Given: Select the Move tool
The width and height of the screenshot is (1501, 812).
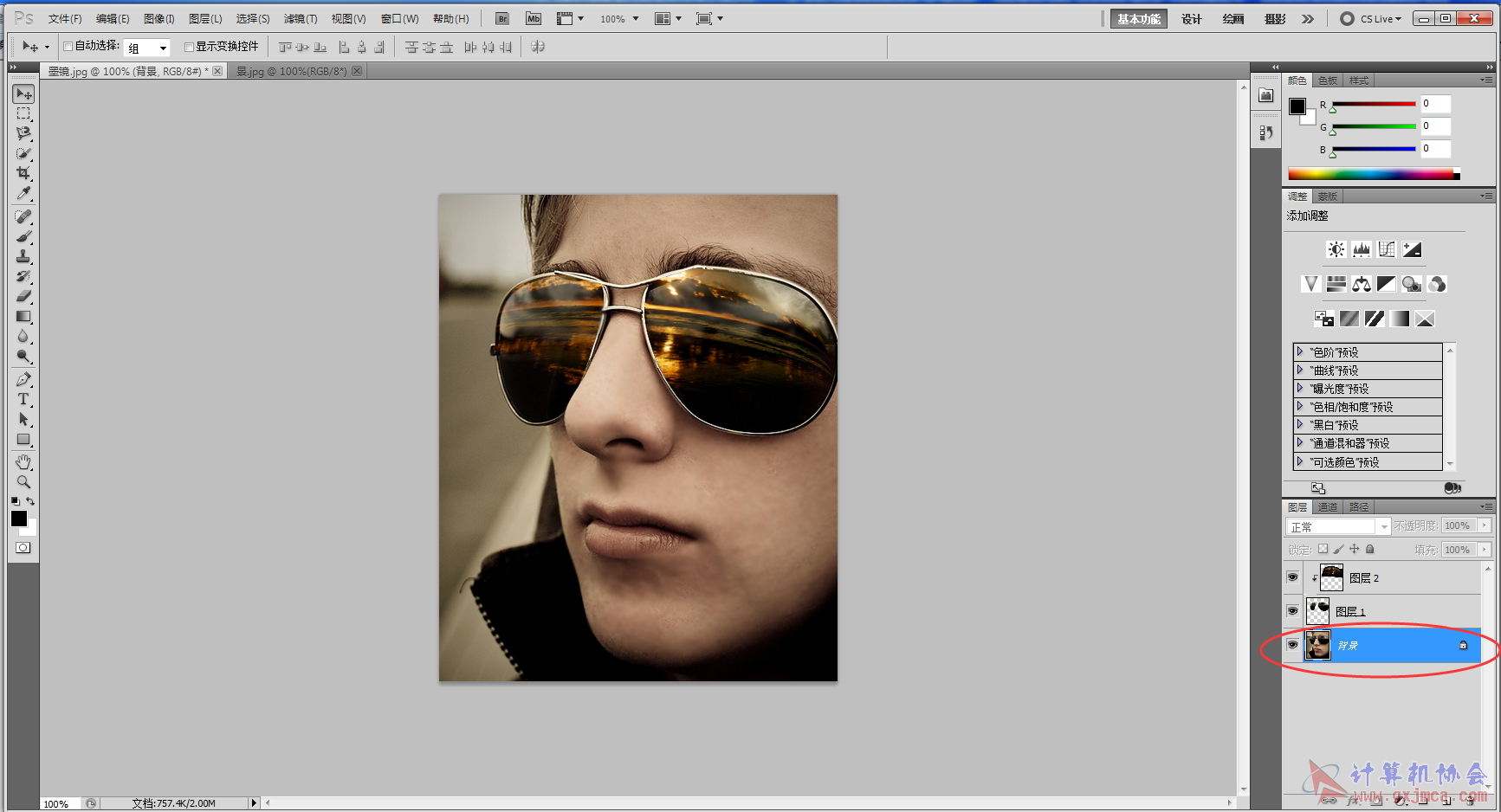Looking at the screenshot, I should (x=23, y=93).
